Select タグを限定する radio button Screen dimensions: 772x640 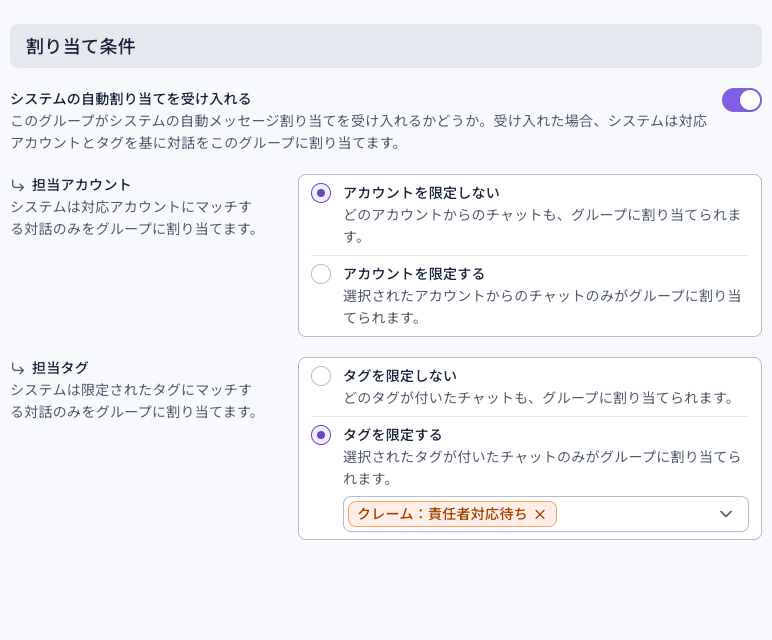pyautogui.click(x=321, y=435)
